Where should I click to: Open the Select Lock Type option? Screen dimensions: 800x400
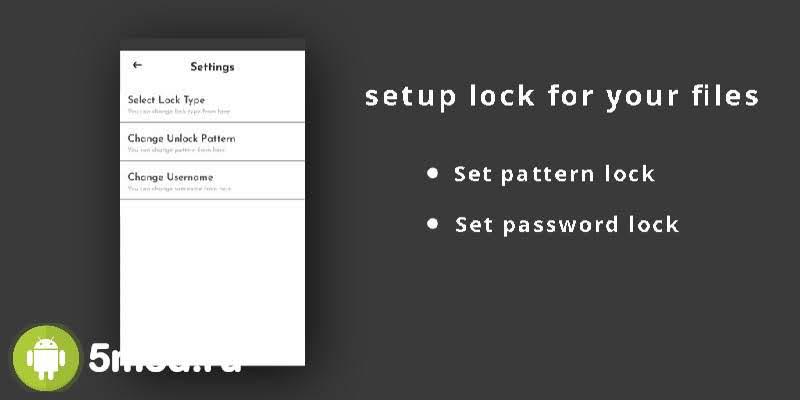166,100
